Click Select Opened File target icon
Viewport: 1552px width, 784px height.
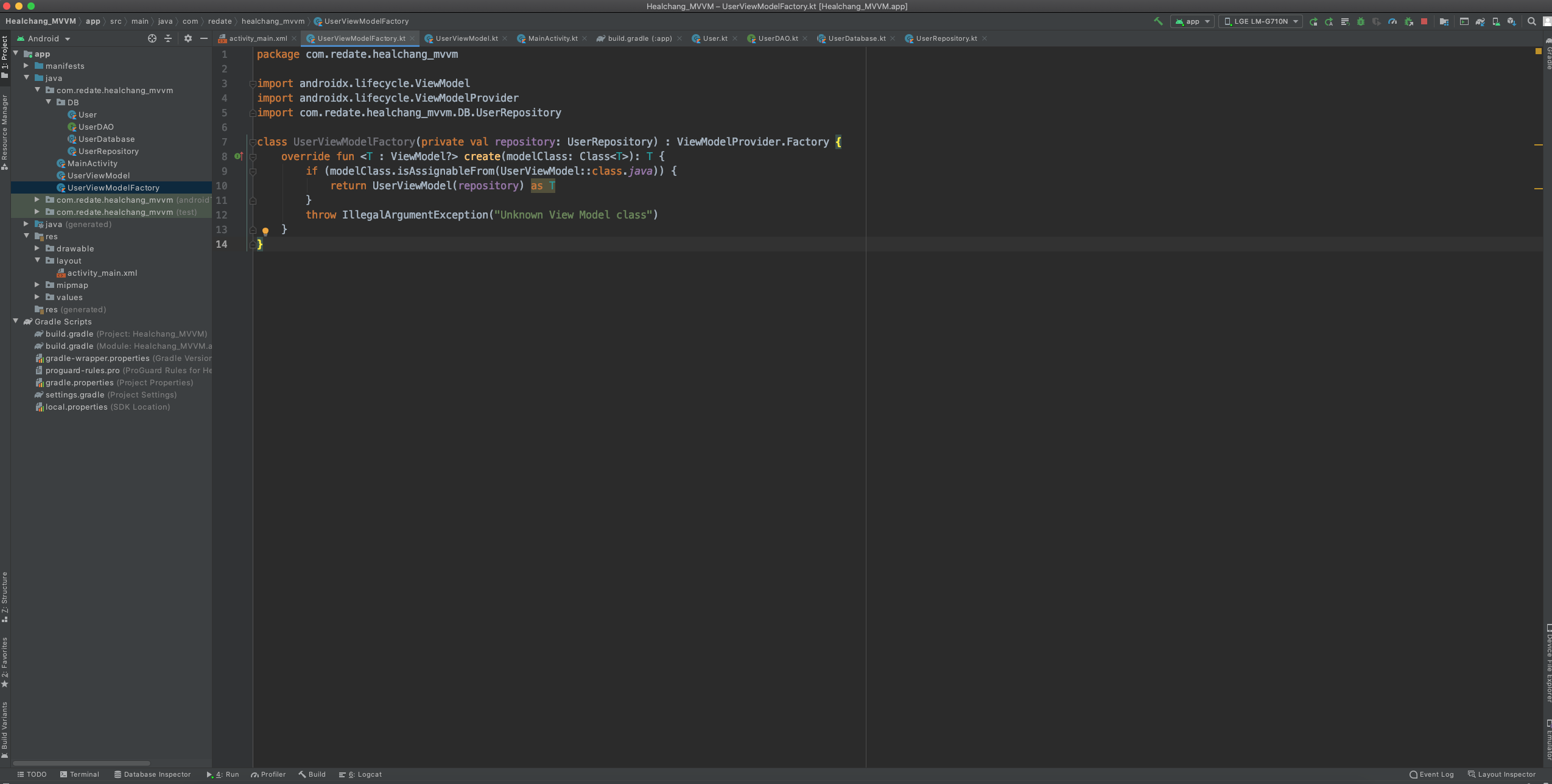(x=152, y=38)
